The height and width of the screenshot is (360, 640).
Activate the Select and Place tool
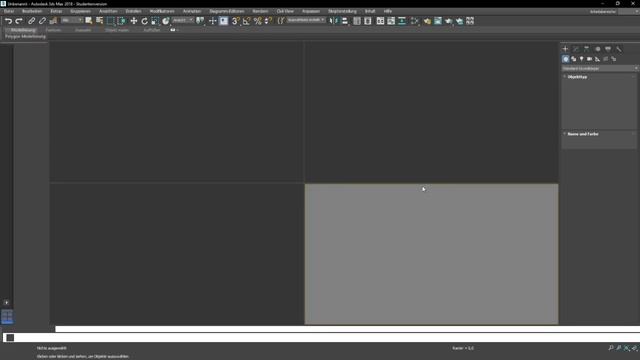click(x=165, y=21)
